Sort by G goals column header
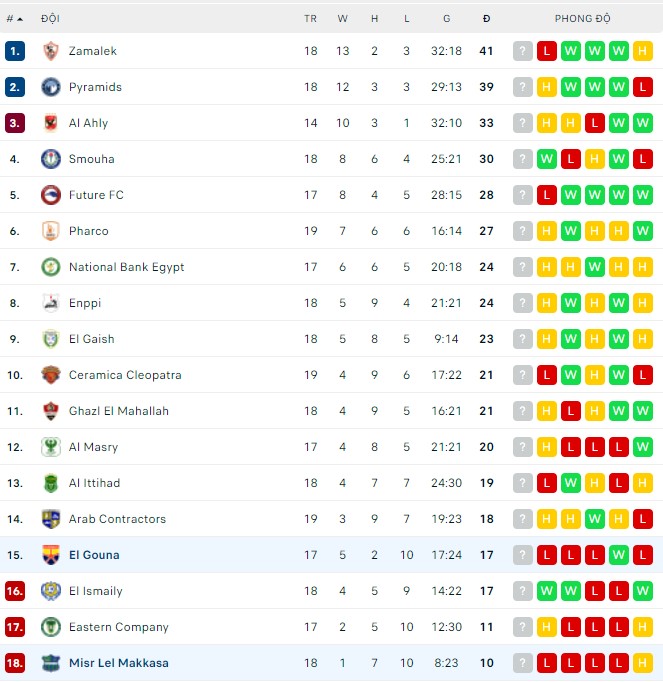663x682 pixels. 446,19
